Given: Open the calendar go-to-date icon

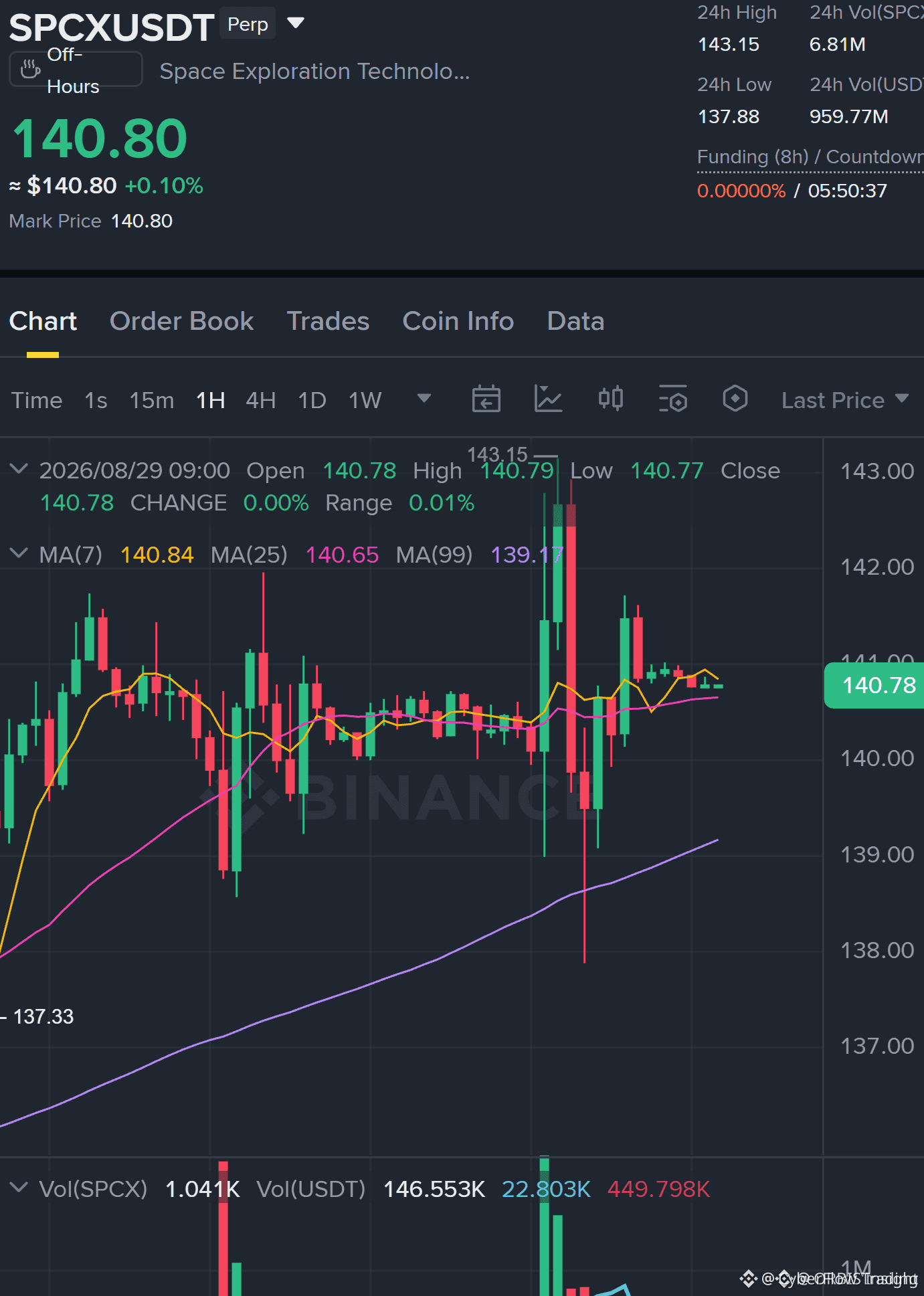Looking at the screenshot, I should coord(486,399).
